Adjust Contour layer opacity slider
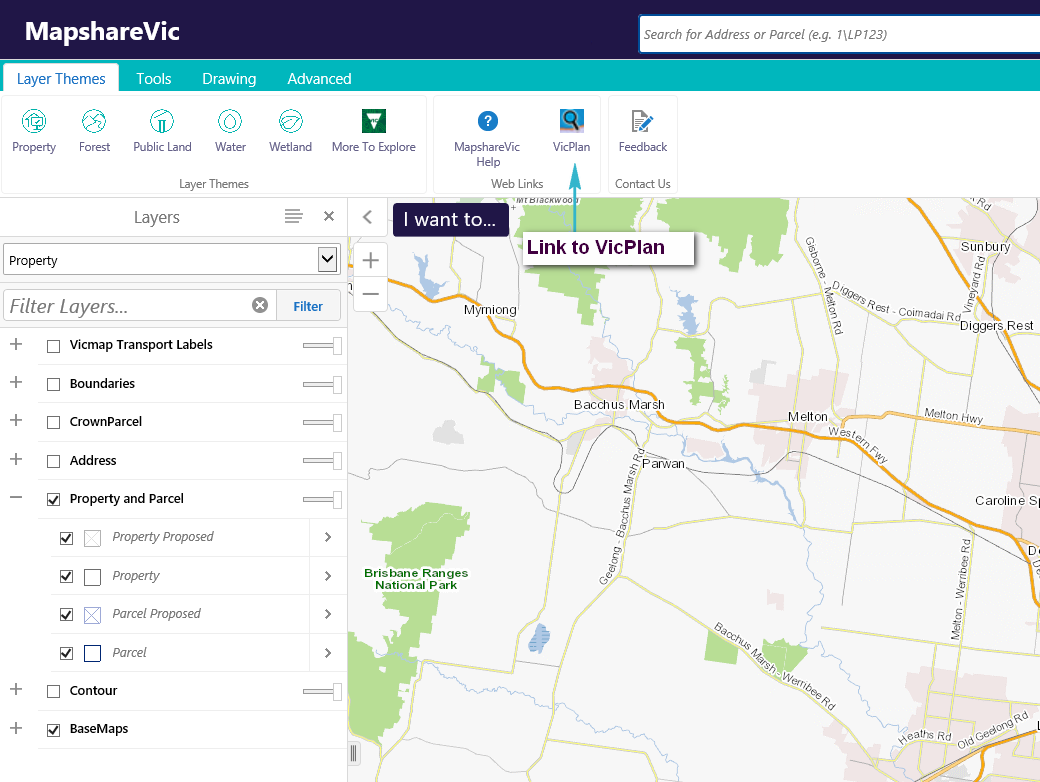 pyautogui.click(x=322, y=692)
